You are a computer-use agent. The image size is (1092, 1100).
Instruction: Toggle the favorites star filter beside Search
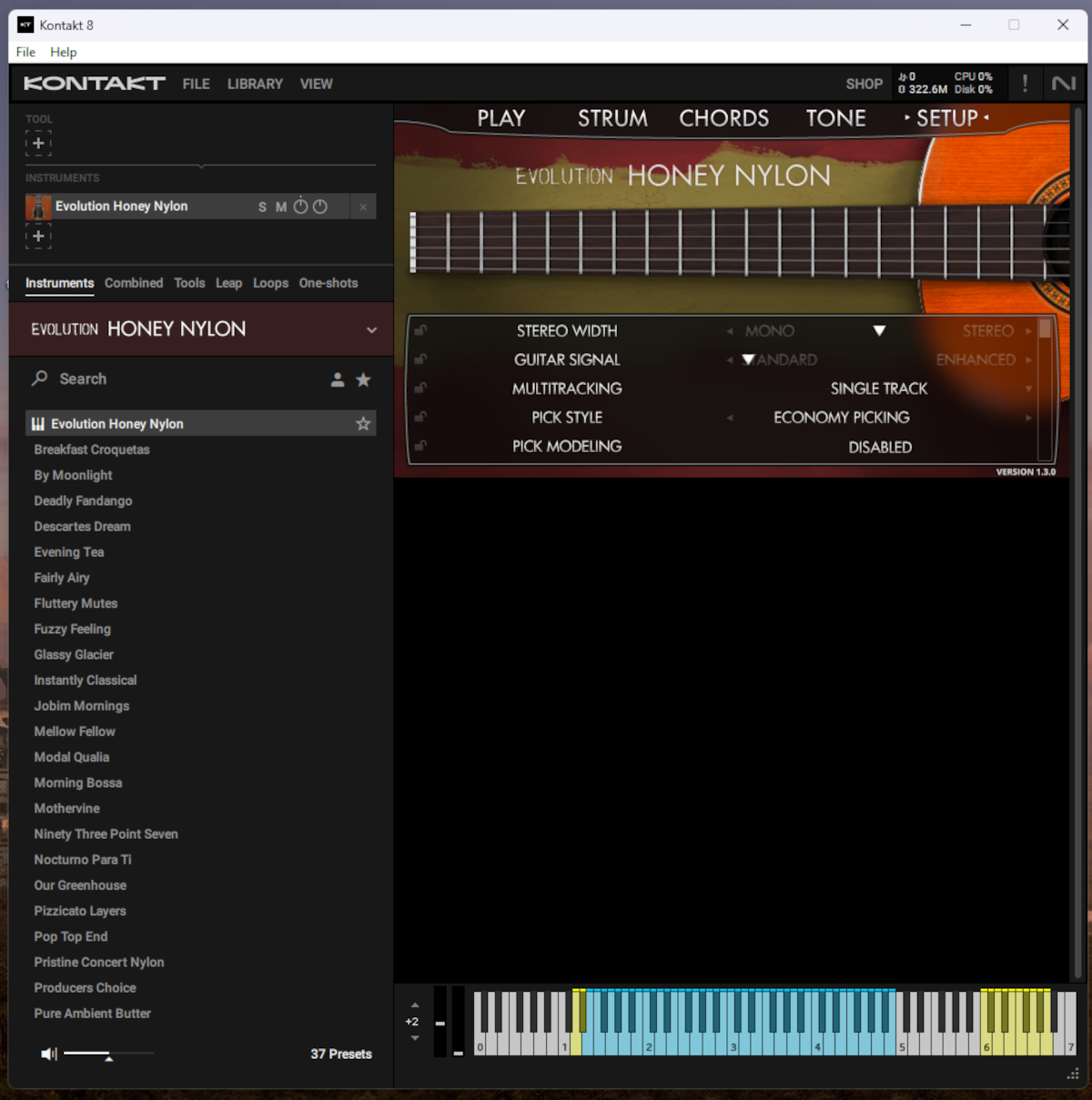pos(363,379)
